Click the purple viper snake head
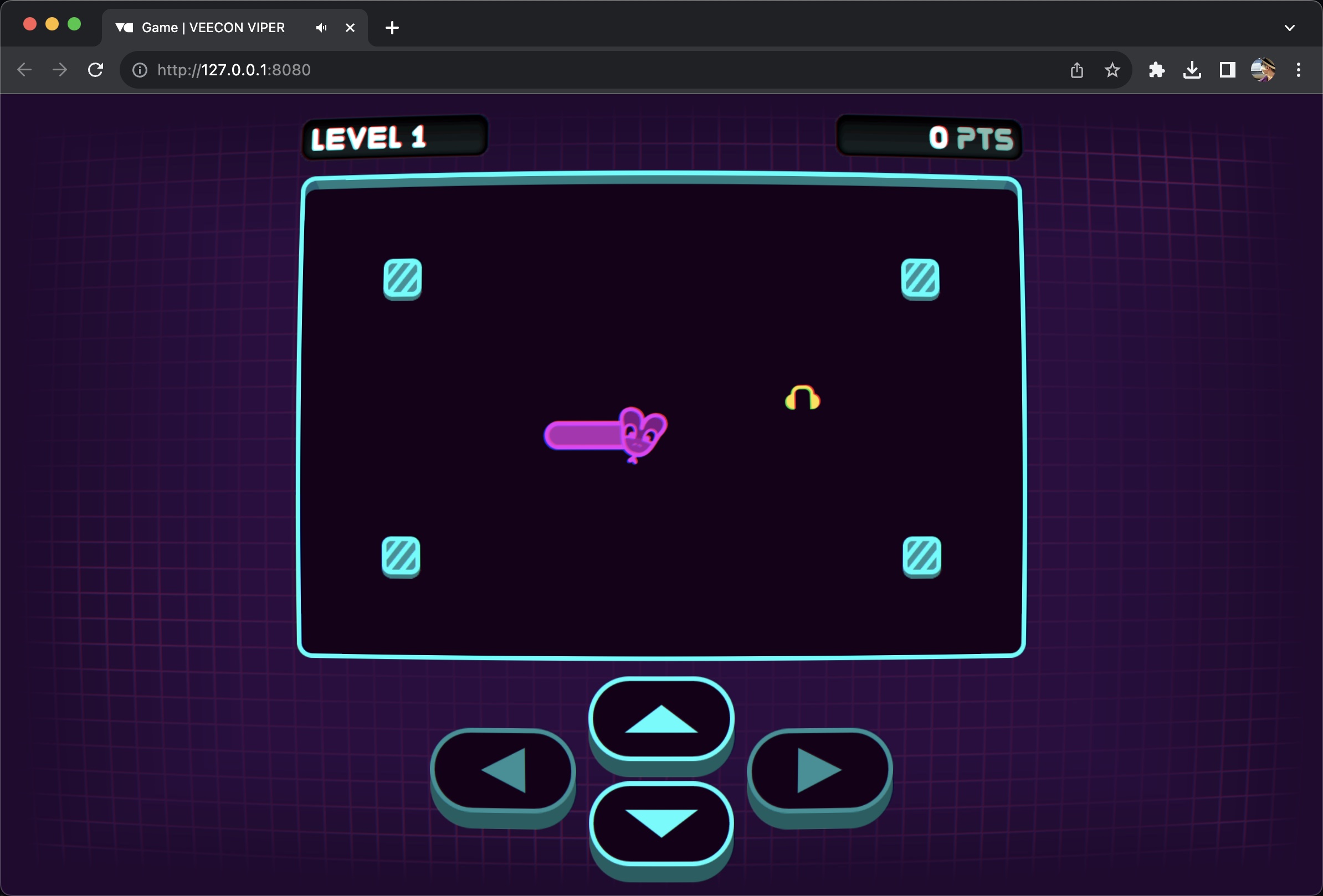1323x896 pixels. pyautogui.click(x=642, y=434)
